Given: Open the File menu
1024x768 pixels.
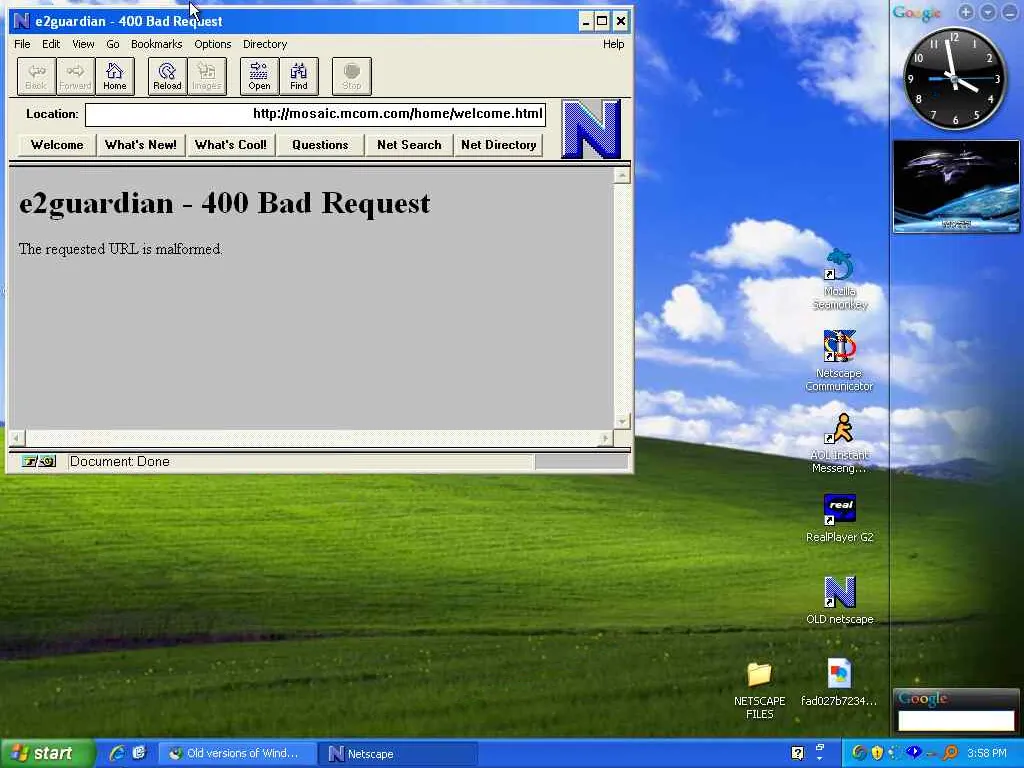Looking at the screenshot, I should pyautogui.click(x=22, y=44).
